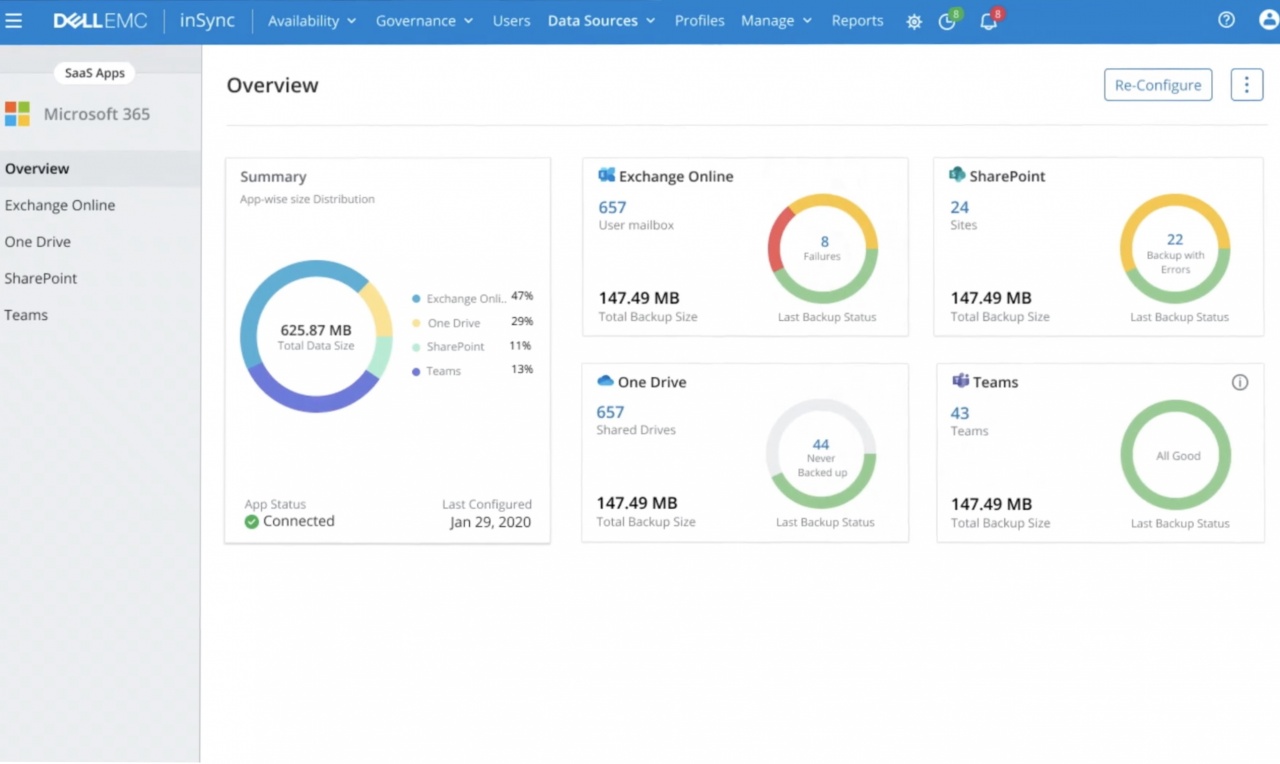Select Exchange Online in the sidebar
This screenshot has width=1280, height=764.
(100, 205)
